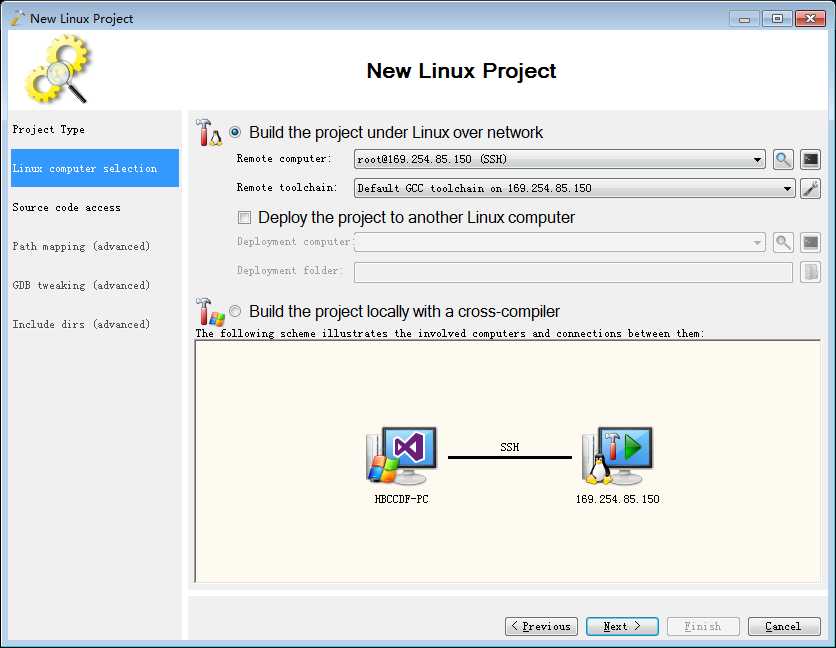Select Build locally with a cross-compiler

point(235,311)
